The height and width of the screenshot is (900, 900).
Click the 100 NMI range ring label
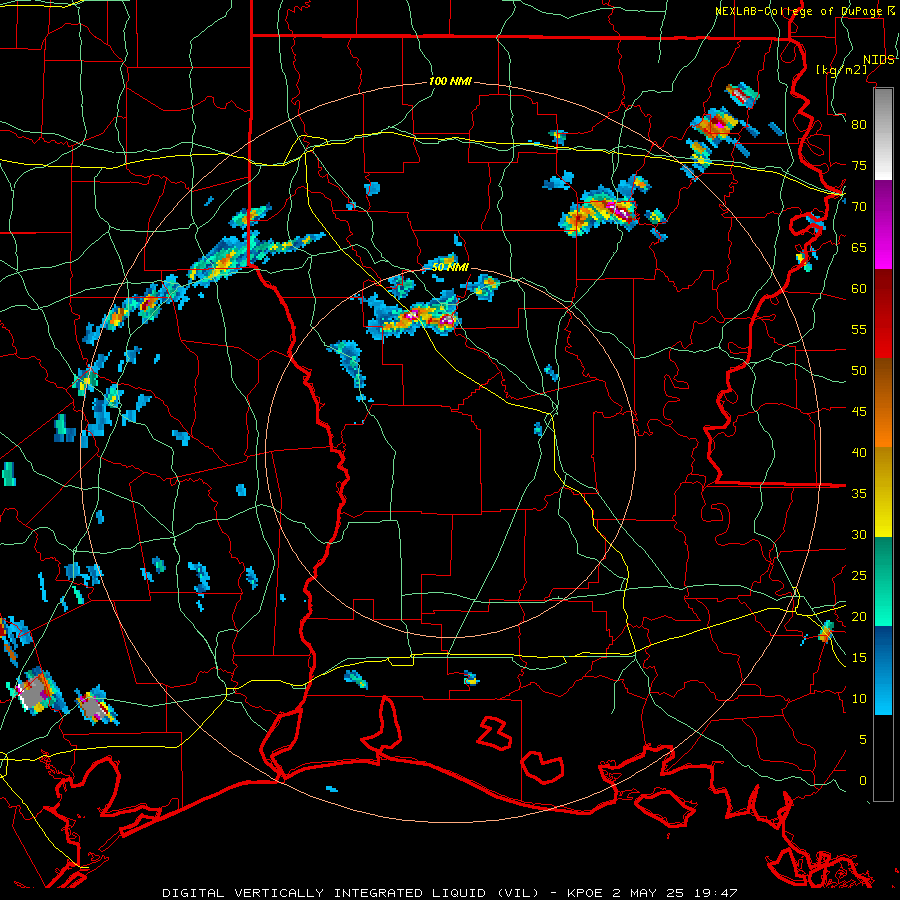pyautogui.click(x=451, y=82)
